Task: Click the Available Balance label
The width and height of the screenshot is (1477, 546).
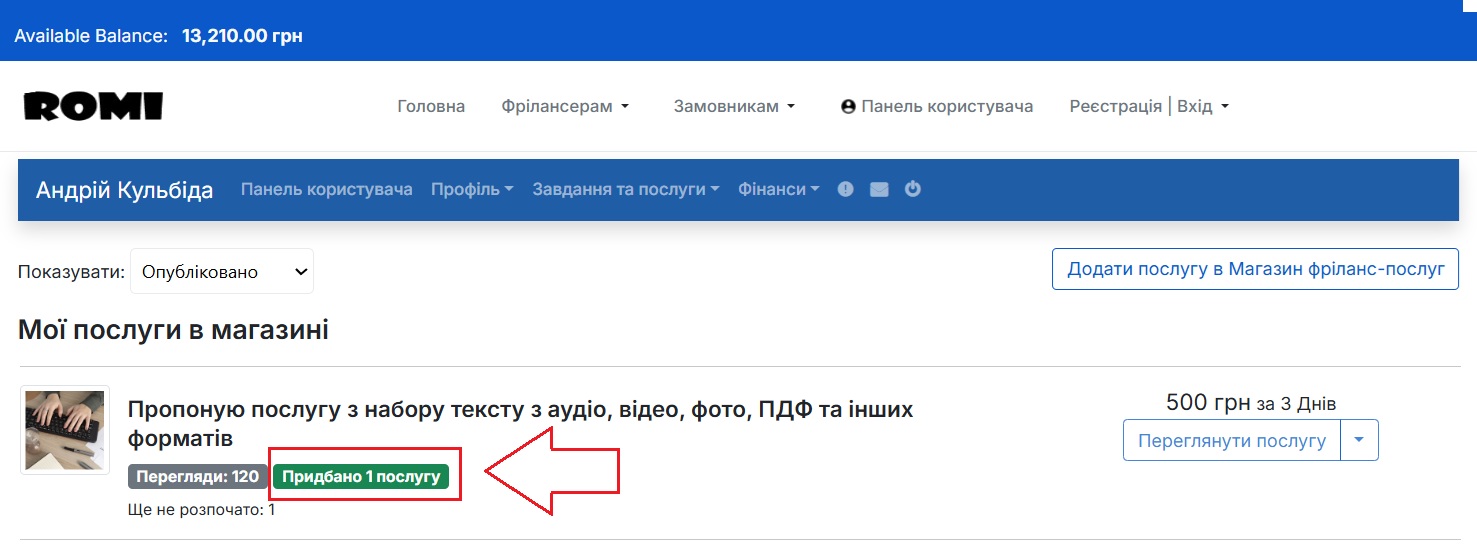Action: pyautogui.click(x=91, y=36)
